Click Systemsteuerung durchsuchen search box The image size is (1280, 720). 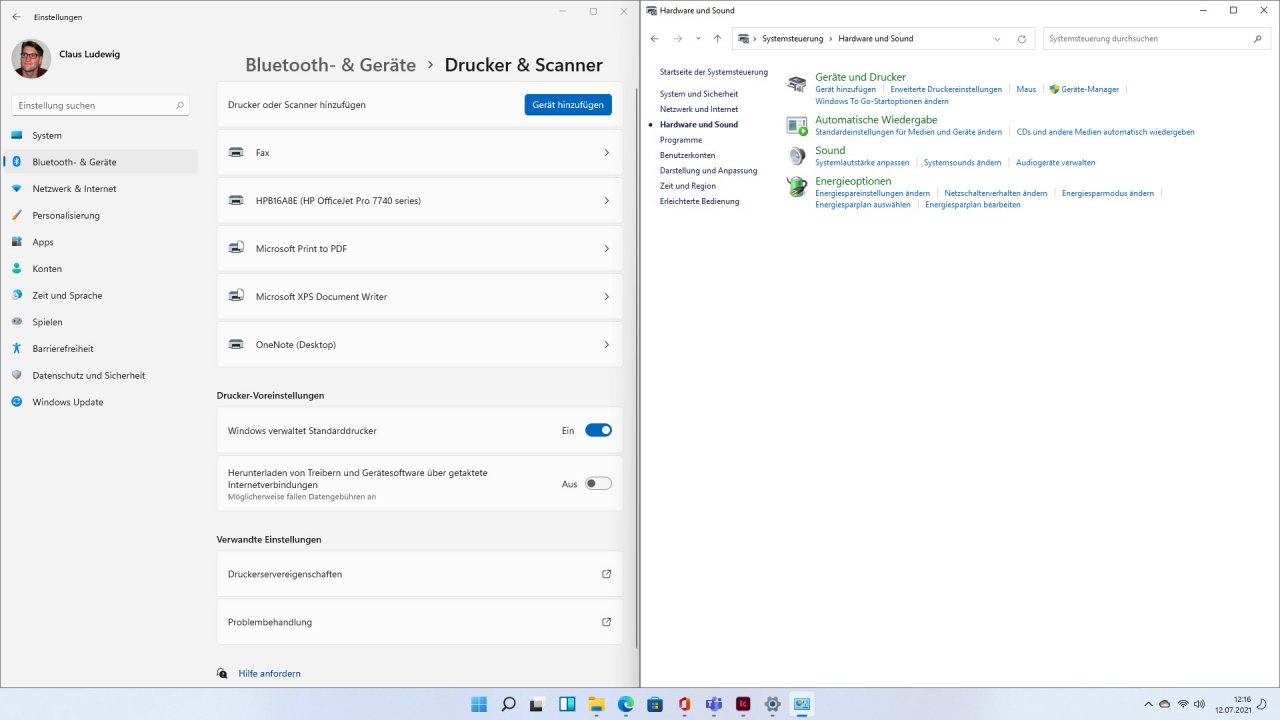point(1156,39)
